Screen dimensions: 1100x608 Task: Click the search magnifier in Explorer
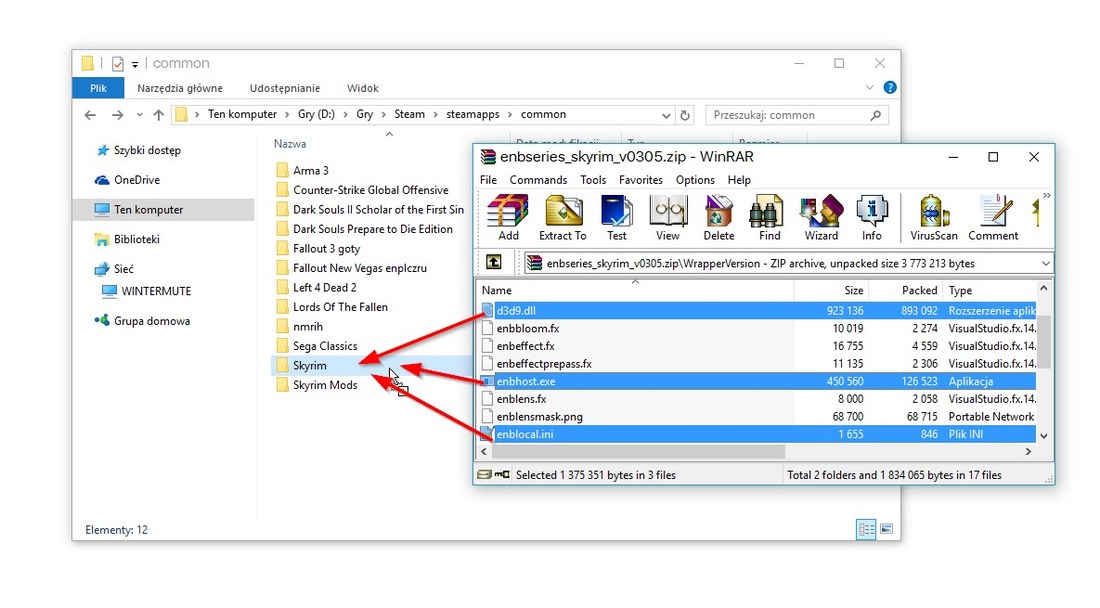[x=876, y=115]
